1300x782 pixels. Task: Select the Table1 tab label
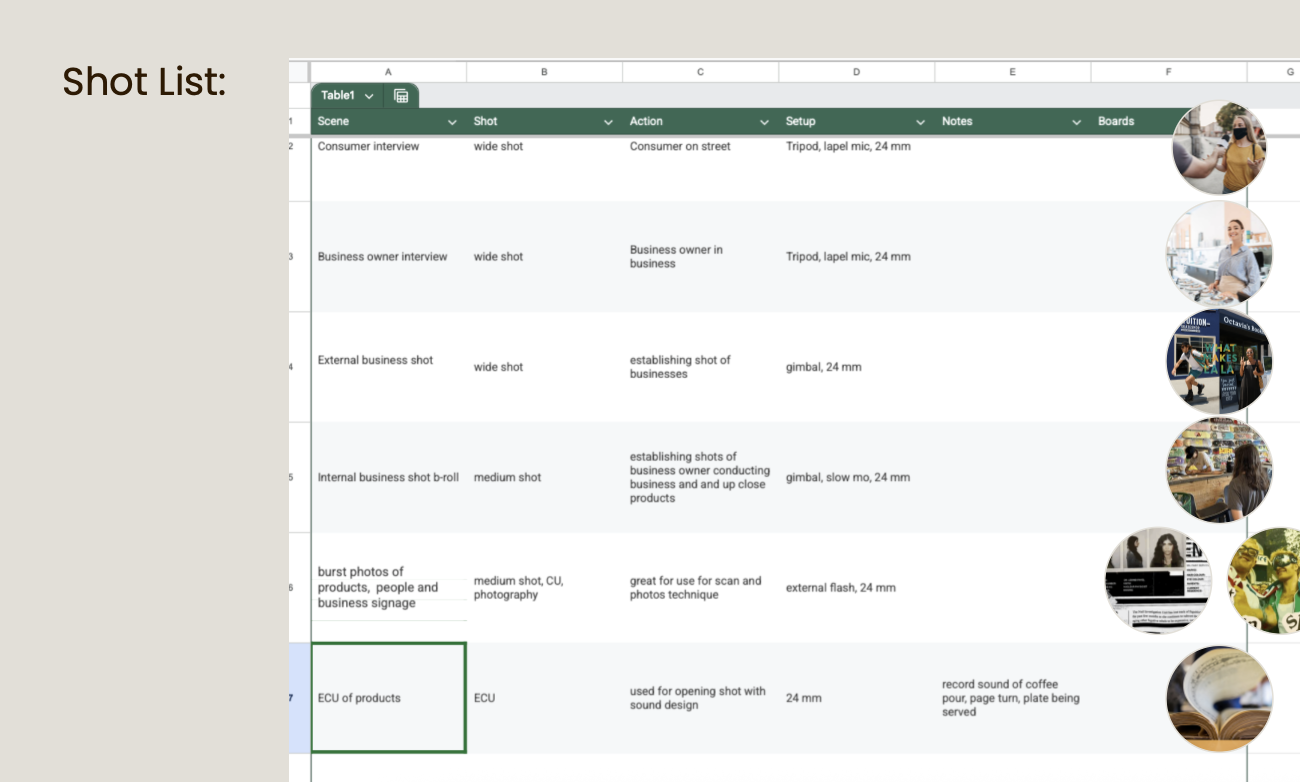(338, 96)
